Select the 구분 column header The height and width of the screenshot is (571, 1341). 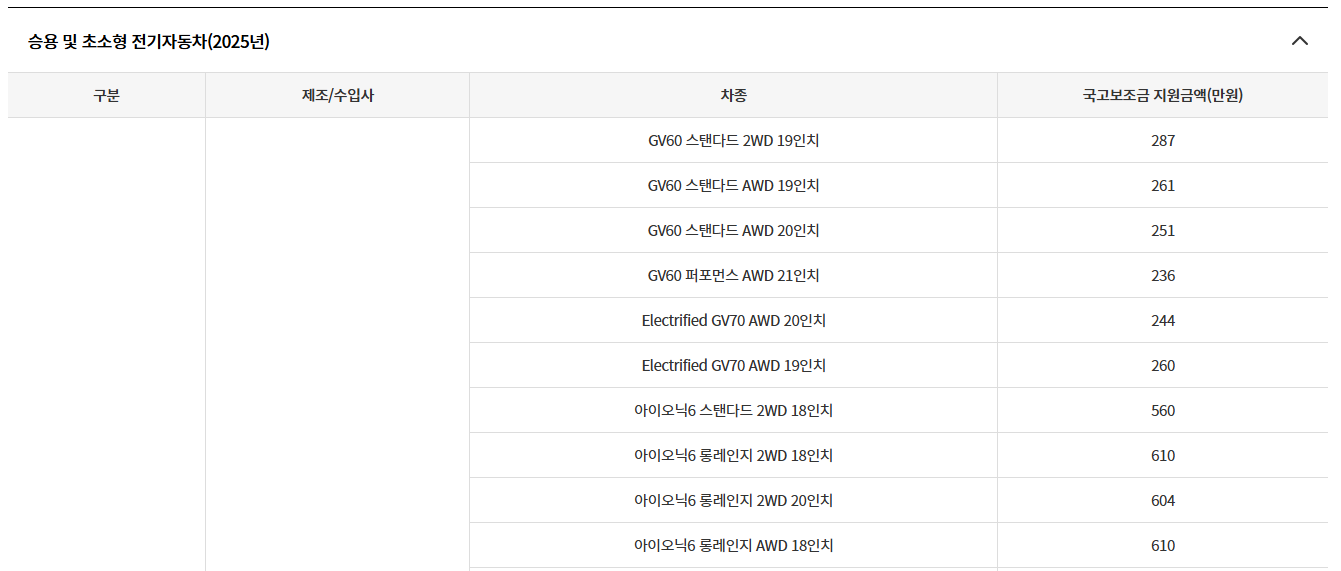107,96
